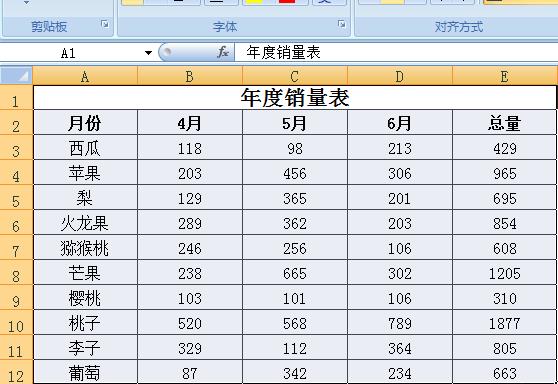Click the 西瓜 cell
The image size is (558, 384).
pyautogui.click(x=85, y=147)
